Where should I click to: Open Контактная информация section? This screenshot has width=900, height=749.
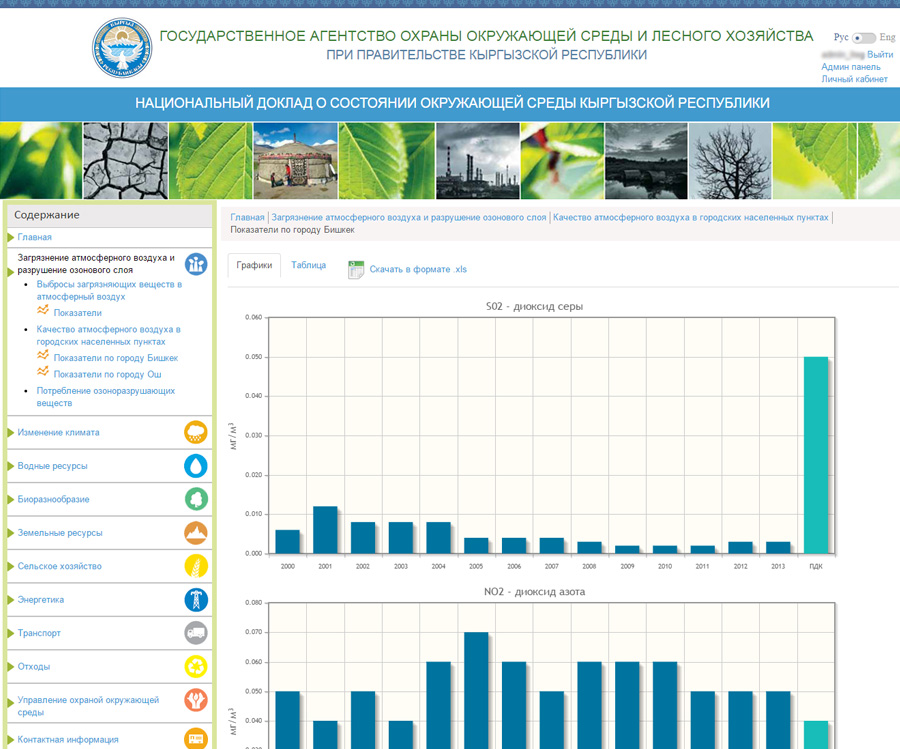tap(68, 739)
